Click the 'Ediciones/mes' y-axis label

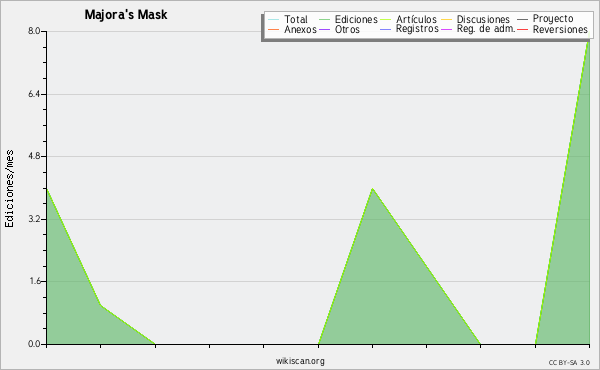[x=9, y=189]
